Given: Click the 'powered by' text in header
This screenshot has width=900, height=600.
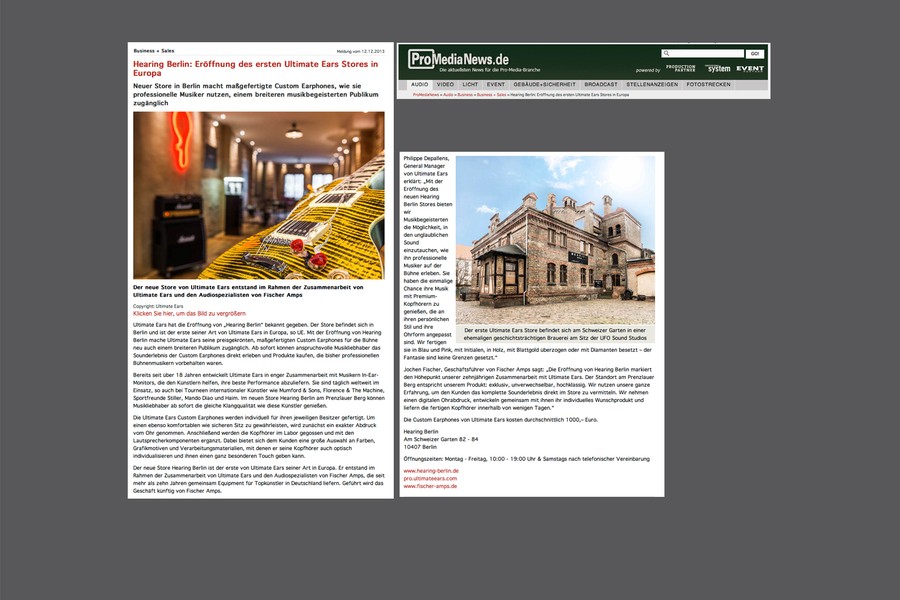Looking at the screenshot, I should [648, 70].
